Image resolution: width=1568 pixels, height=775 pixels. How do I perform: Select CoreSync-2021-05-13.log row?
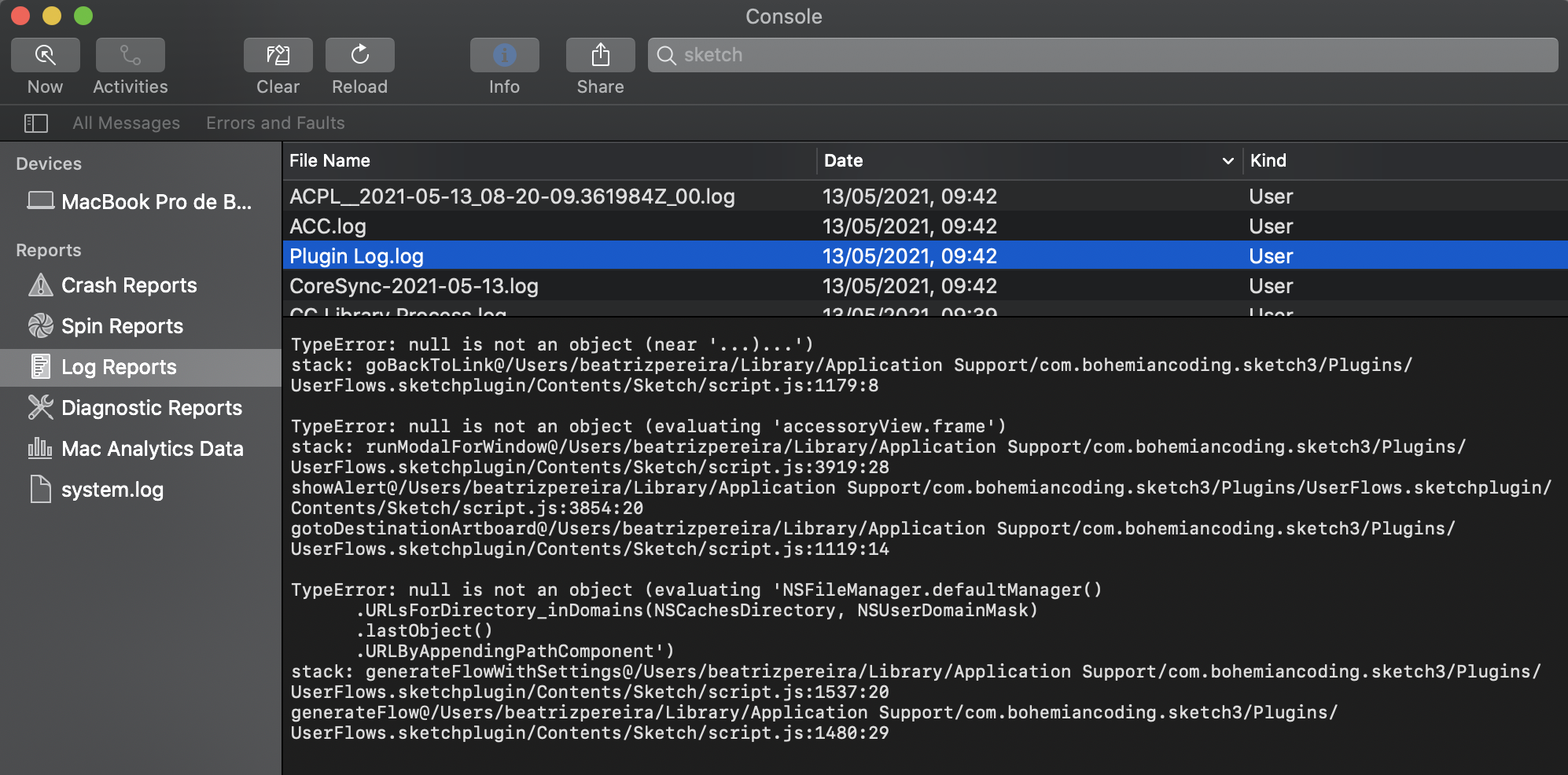tap(925, 286)
